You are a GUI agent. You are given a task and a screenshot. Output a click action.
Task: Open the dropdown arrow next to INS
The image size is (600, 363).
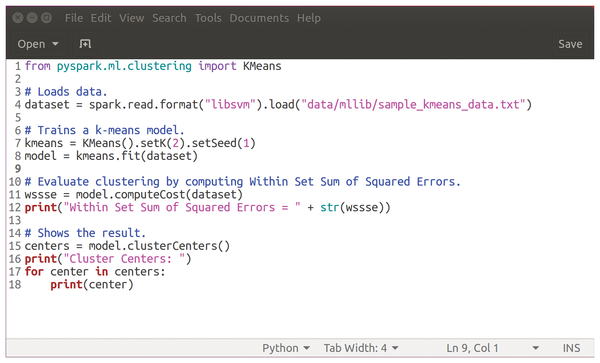click(536, 348)
